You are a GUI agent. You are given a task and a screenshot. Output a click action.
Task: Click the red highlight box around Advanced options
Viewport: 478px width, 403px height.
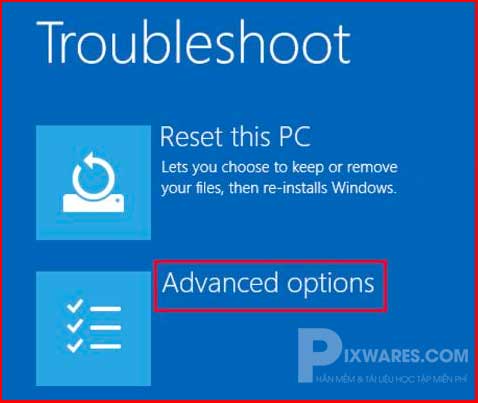[x=270, y=286]
